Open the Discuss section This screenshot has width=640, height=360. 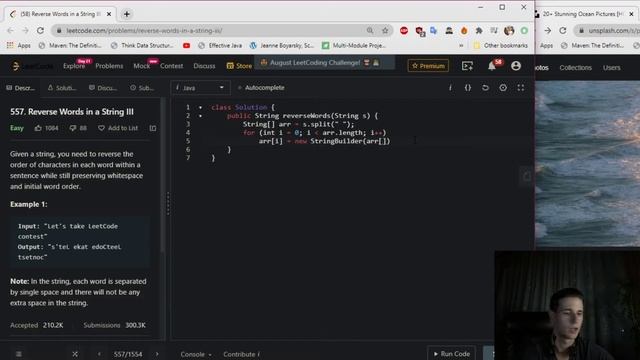204,66
